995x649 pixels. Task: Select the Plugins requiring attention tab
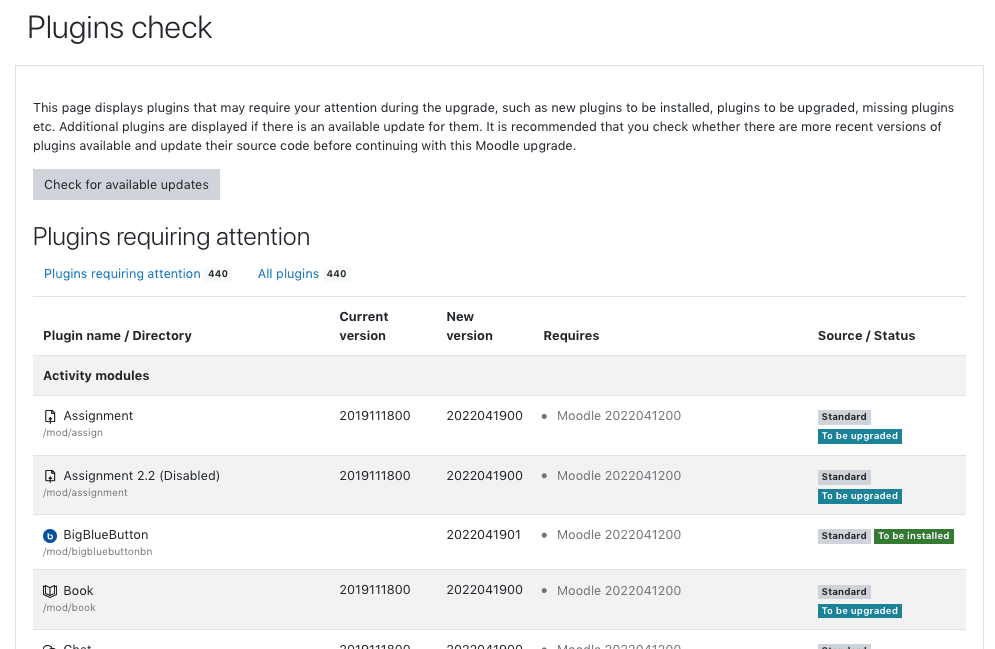click(122, 273)
